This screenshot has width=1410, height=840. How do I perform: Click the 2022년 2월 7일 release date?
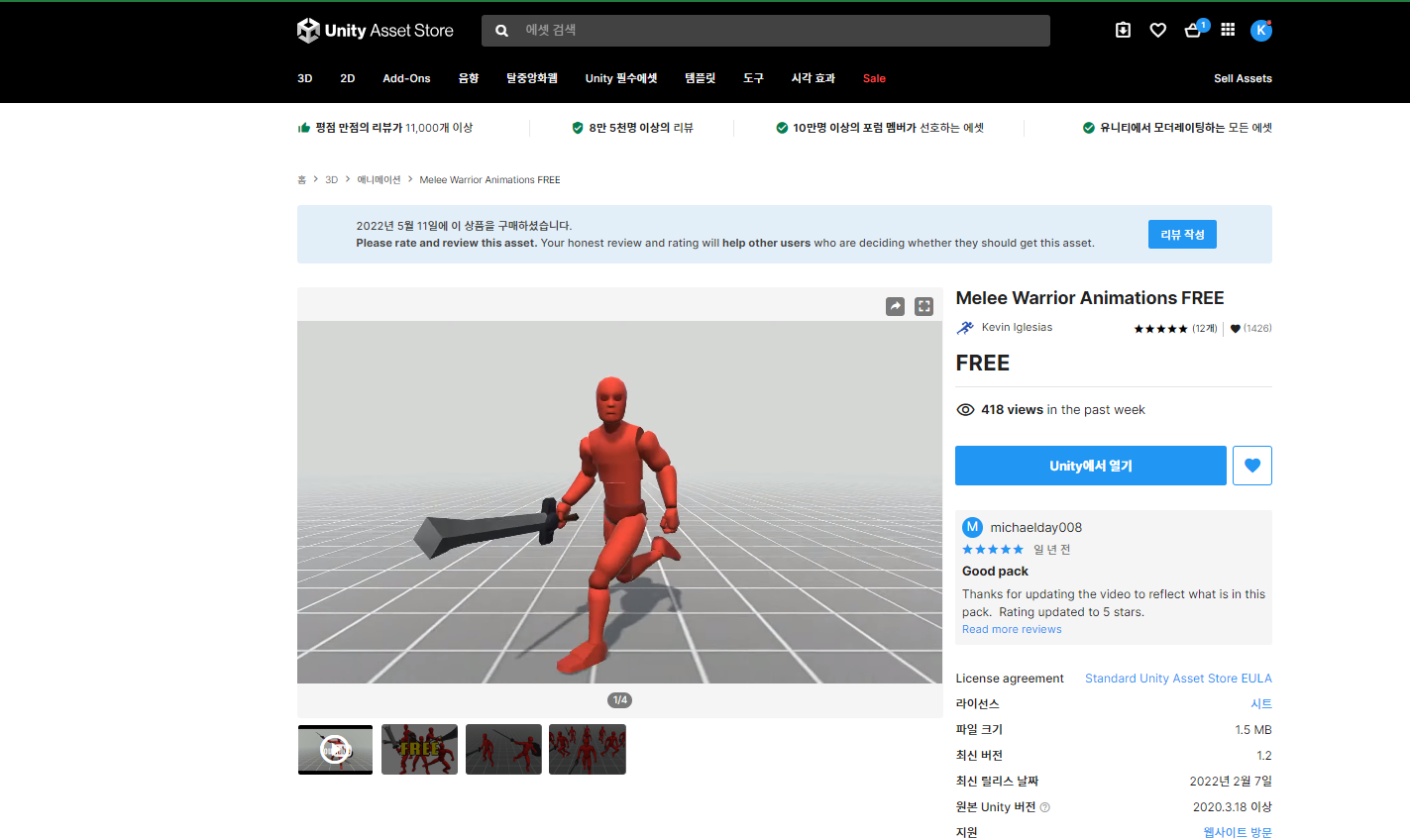1231,782
